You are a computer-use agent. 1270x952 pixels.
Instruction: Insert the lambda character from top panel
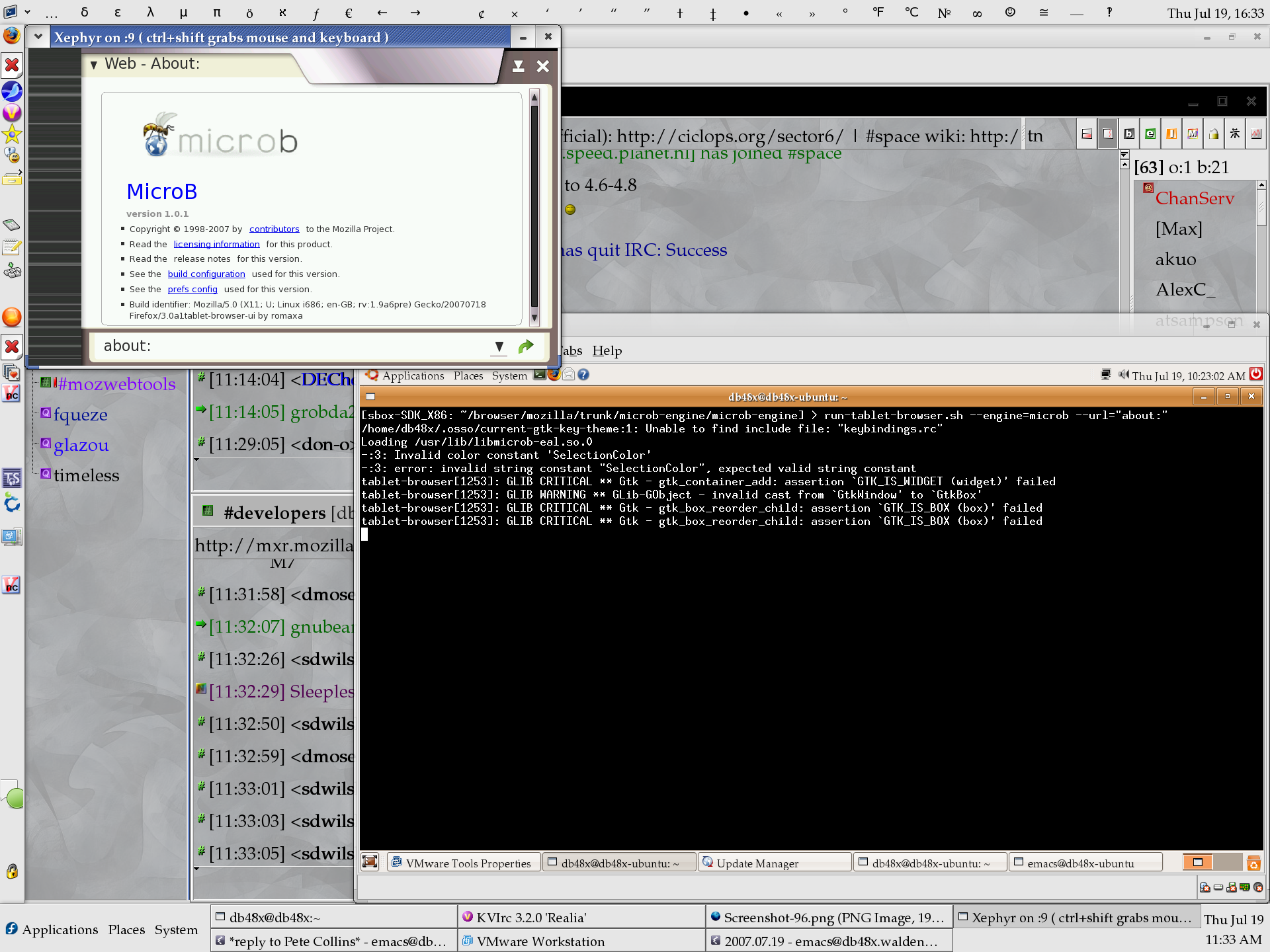click(151, 12)
